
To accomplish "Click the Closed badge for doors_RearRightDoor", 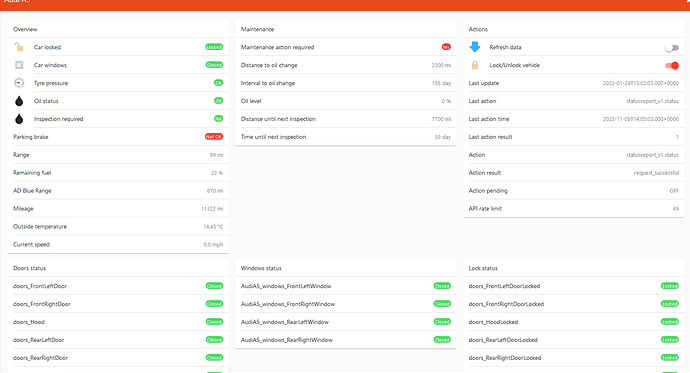I will 214,358.
